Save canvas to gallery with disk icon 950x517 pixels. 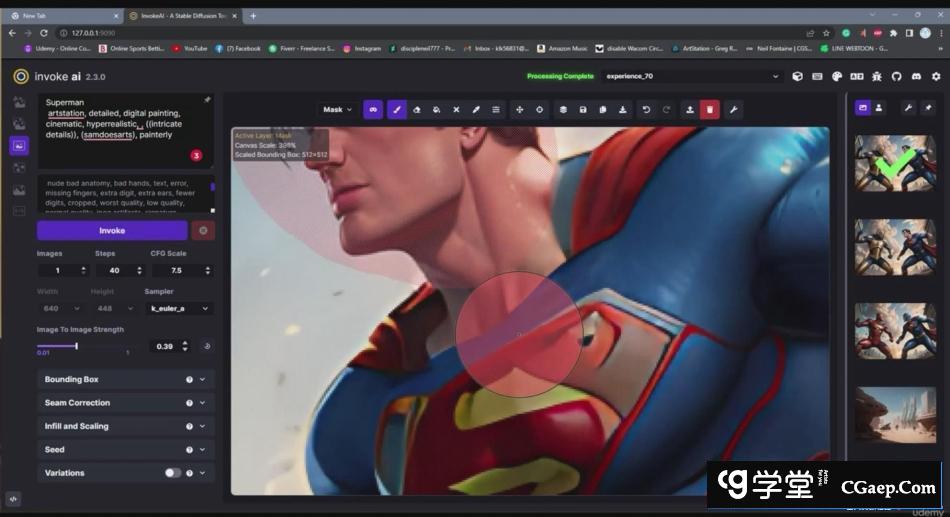[583, 110]
